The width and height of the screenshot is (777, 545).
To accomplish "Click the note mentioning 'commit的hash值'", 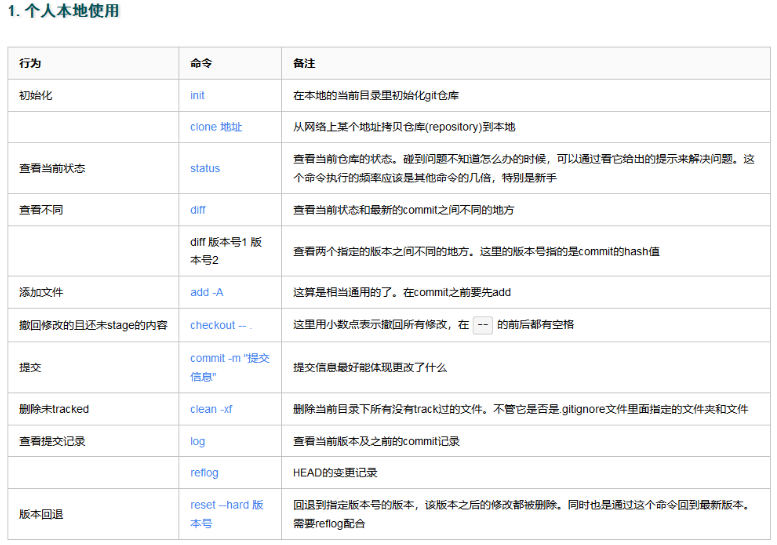I will [x=476, y=251].
